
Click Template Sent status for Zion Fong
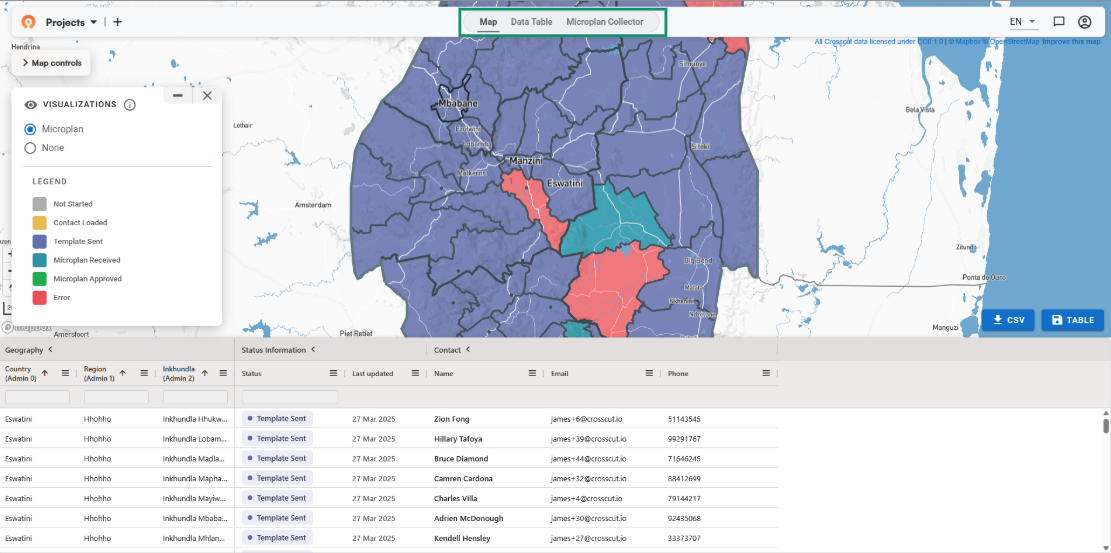277,419
